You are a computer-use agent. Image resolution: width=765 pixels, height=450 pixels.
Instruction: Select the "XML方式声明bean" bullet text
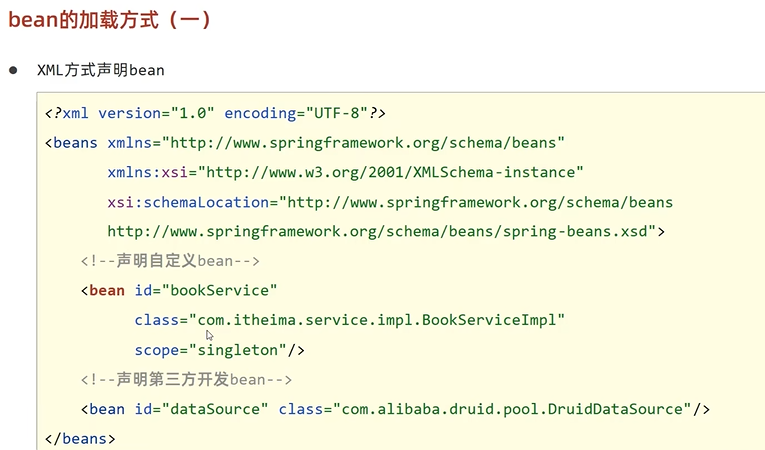point(100,71)
